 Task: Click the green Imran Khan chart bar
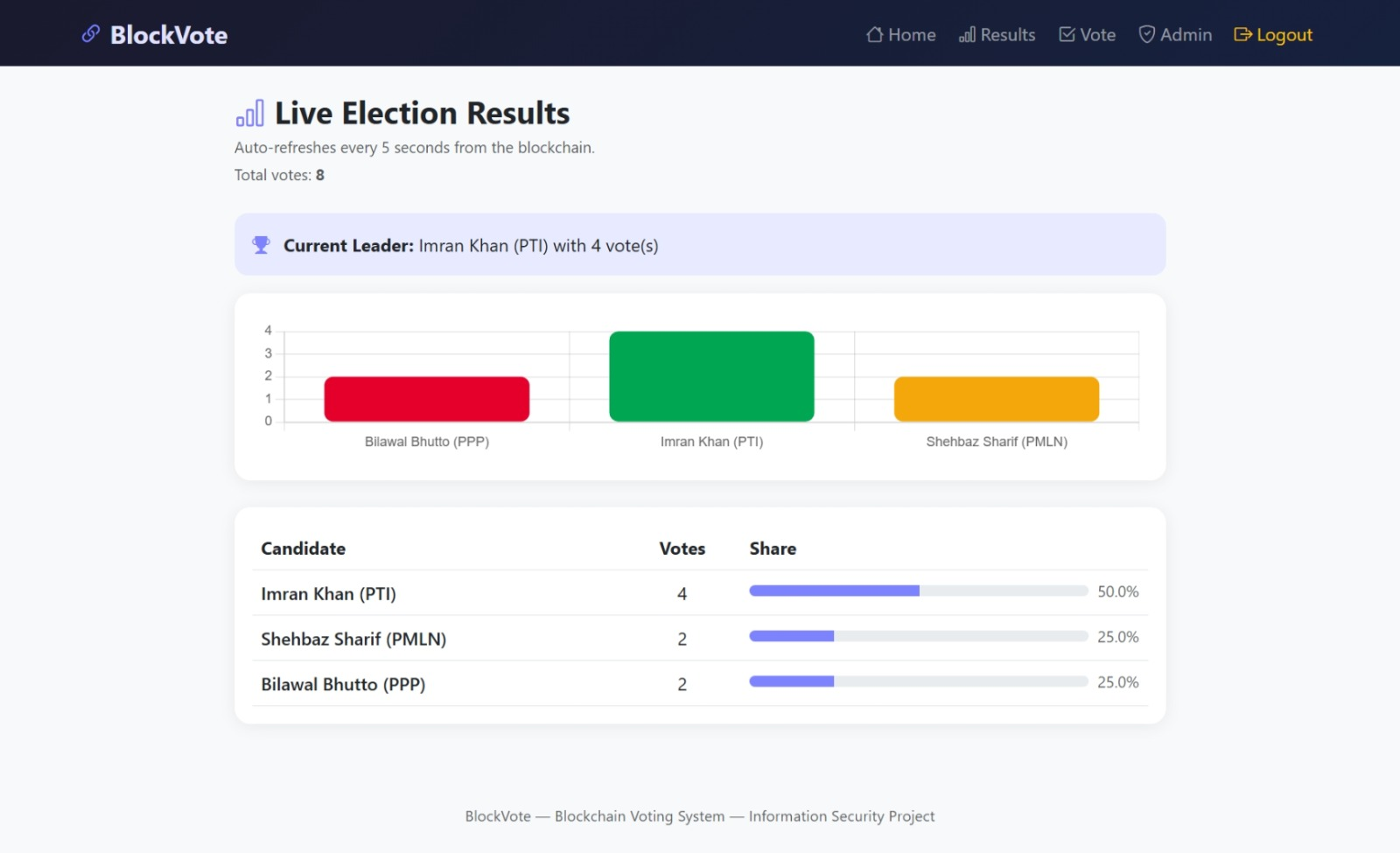(x=711, y=376)
